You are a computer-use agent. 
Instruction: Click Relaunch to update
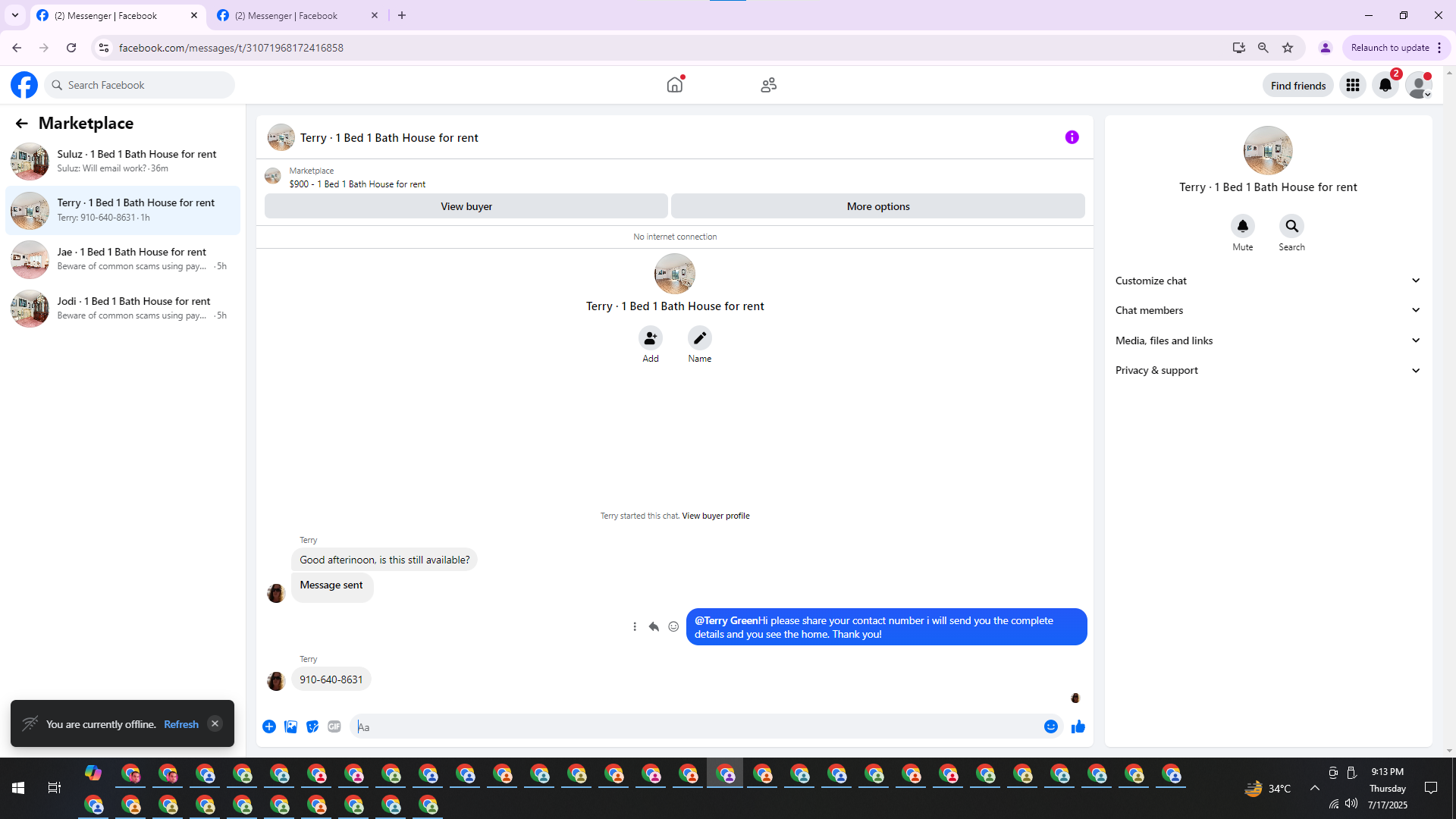tap(1396, 48)
